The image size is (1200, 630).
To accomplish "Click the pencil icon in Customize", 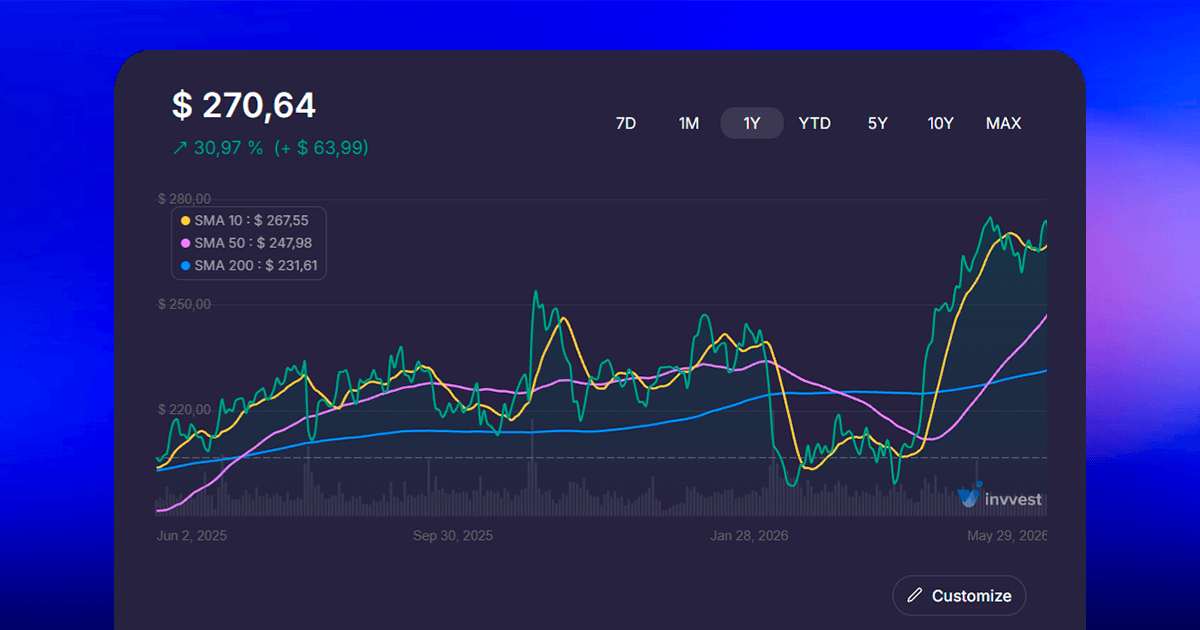I will tap(914, 596).
